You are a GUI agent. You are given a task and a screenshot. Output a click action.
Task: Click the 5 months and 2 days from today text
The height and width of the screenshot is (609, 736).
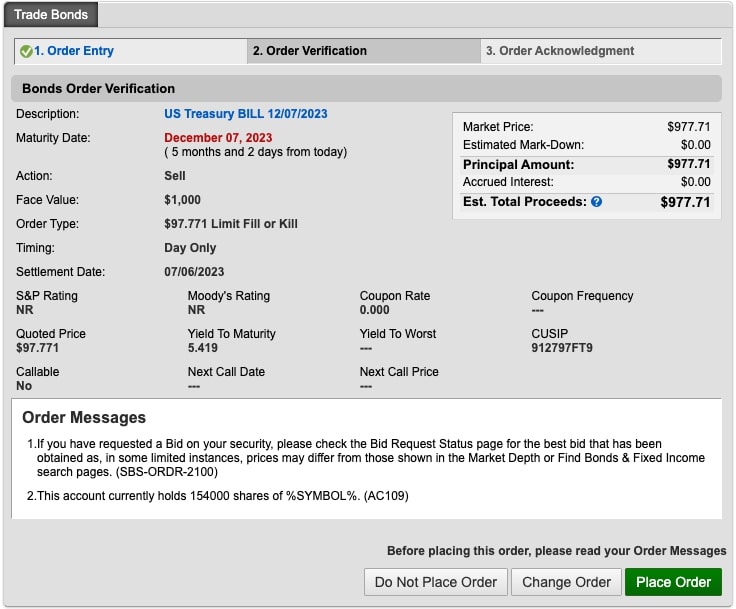click(255, 152)
